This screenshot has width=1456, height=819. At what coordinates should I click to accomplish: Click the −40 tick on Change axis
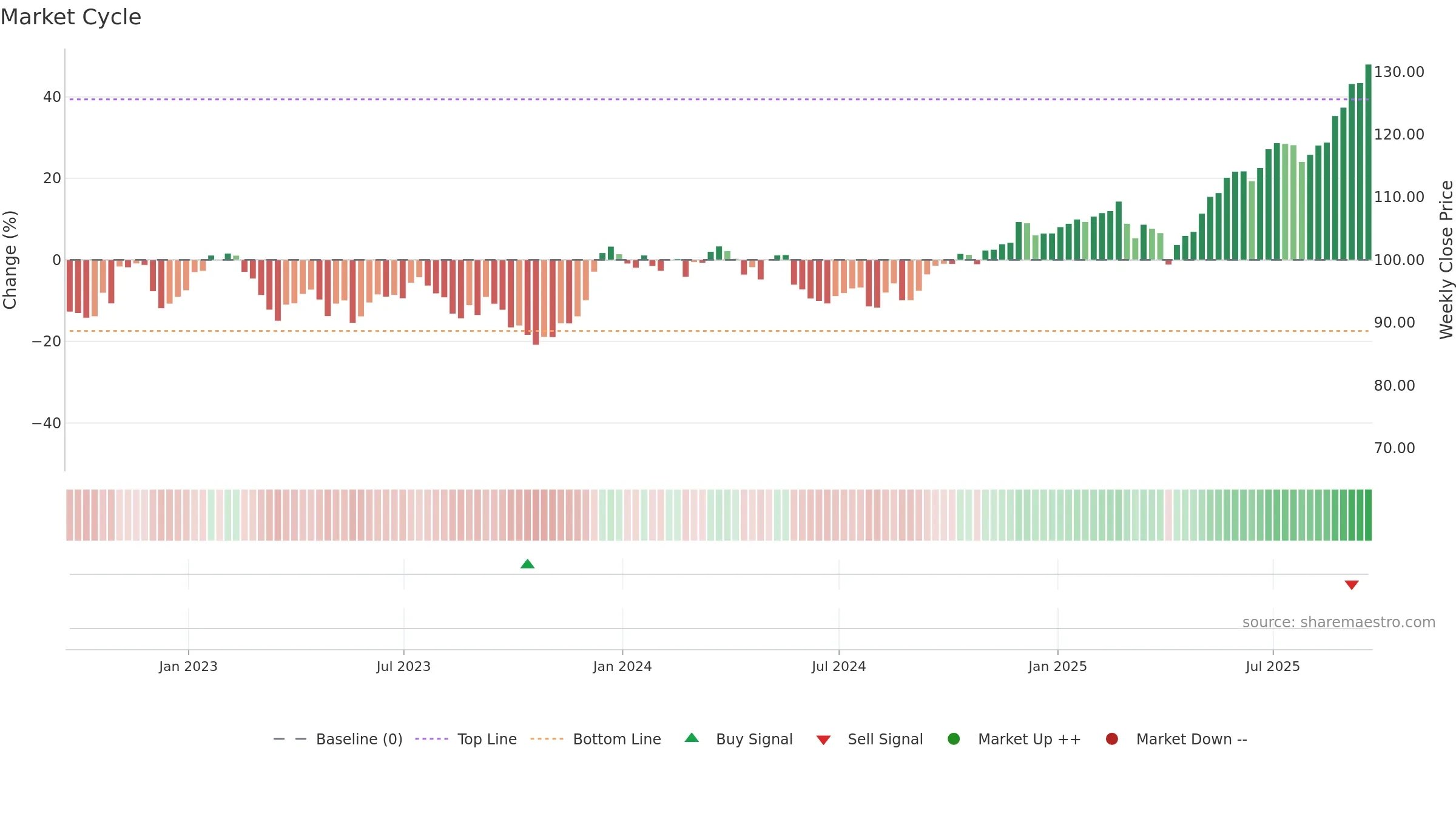coord(47,423)
